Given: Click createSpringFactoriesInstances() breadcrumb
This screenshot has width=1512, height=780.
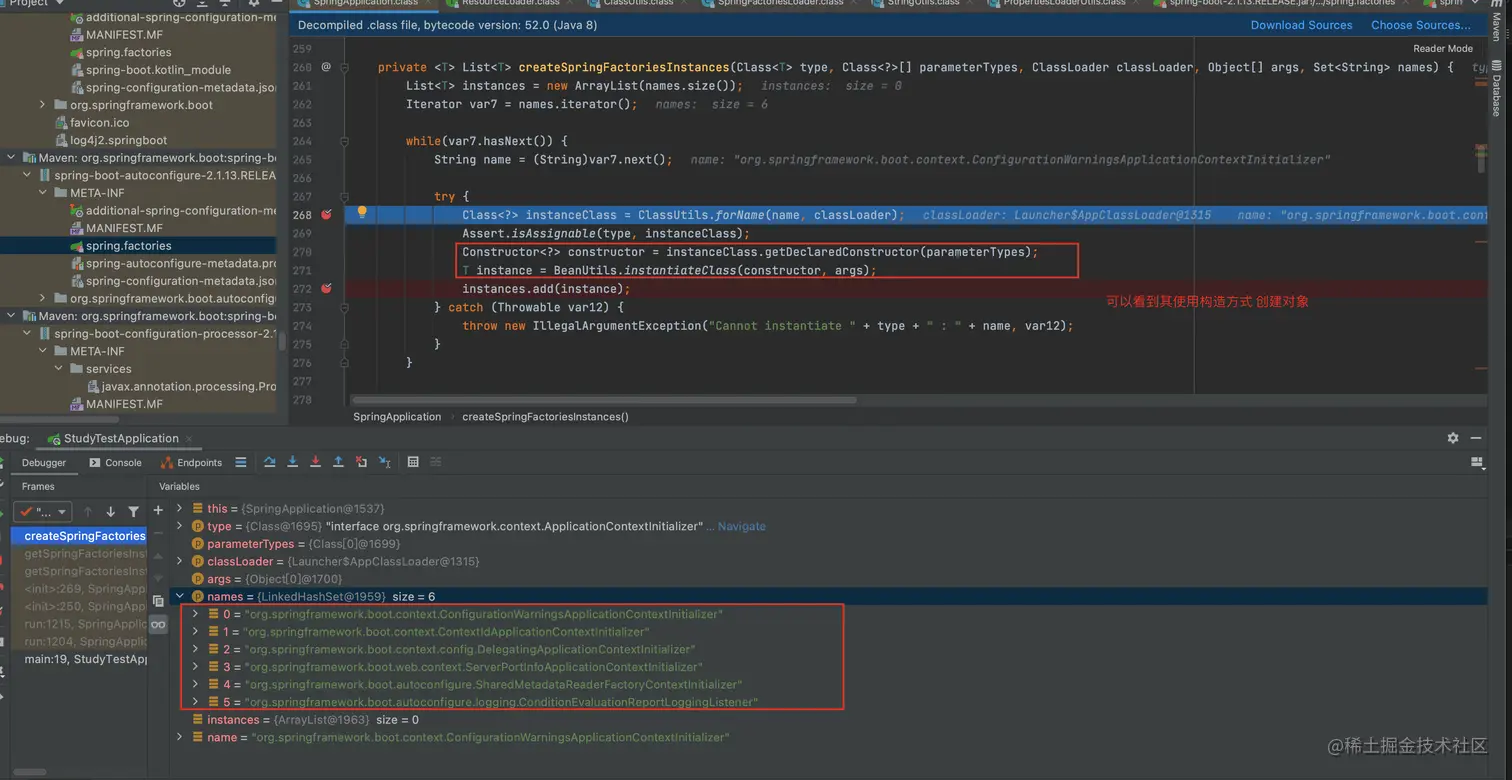Looking at the screenshot, I should pos(545,416).
